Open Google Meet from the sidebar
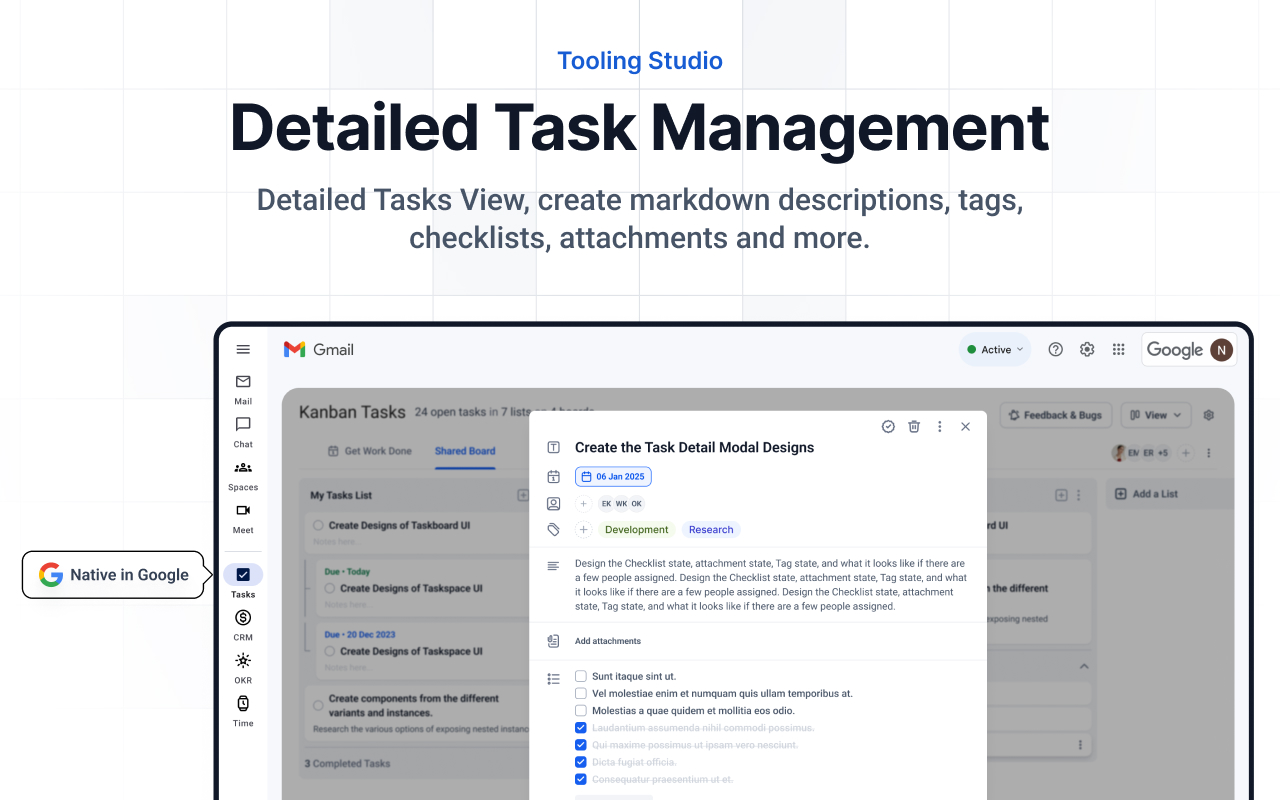Image resolution: width=1280 pixels, height=800 pixels. (243, 510)
